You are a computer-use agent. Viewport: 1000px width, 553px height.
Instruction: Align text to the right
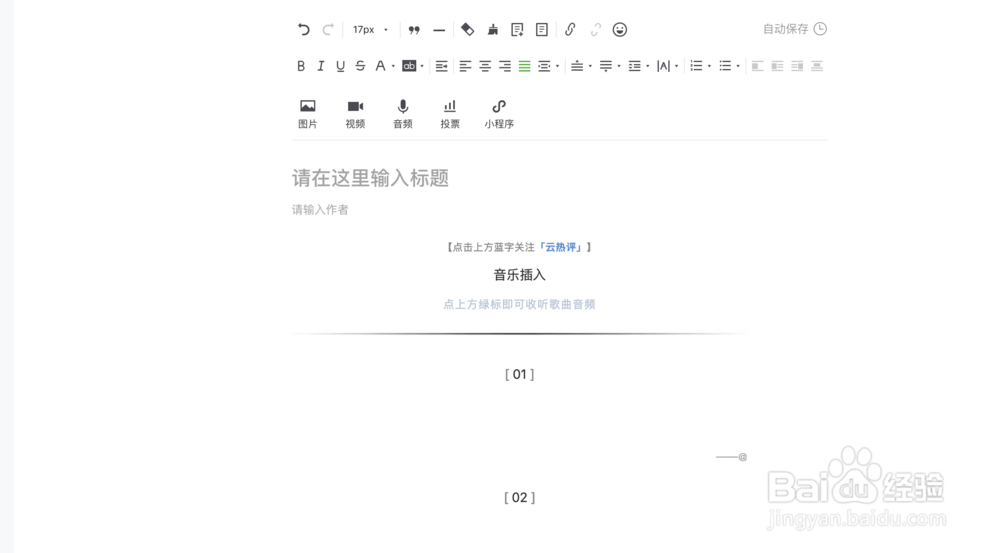pyautogui.click(x=504, y=66)
